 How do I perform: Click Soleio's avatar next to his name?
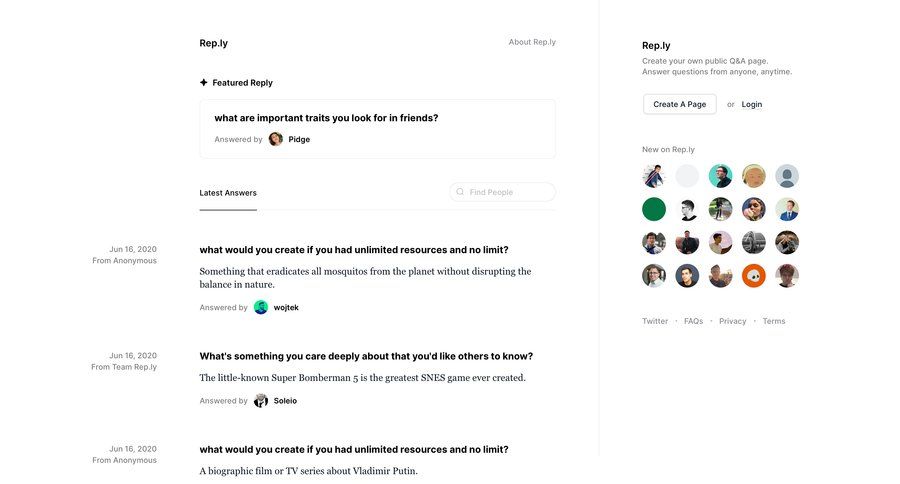[x=261, y=400]
